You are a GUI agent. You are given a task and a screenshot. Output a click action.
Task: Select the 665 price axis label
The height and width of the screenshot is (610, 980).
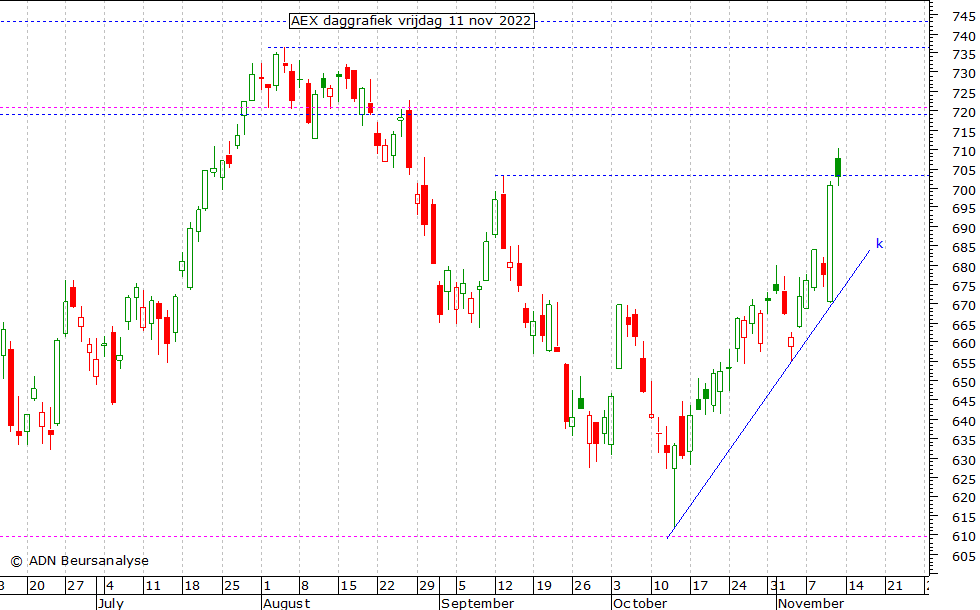(963, 326)
